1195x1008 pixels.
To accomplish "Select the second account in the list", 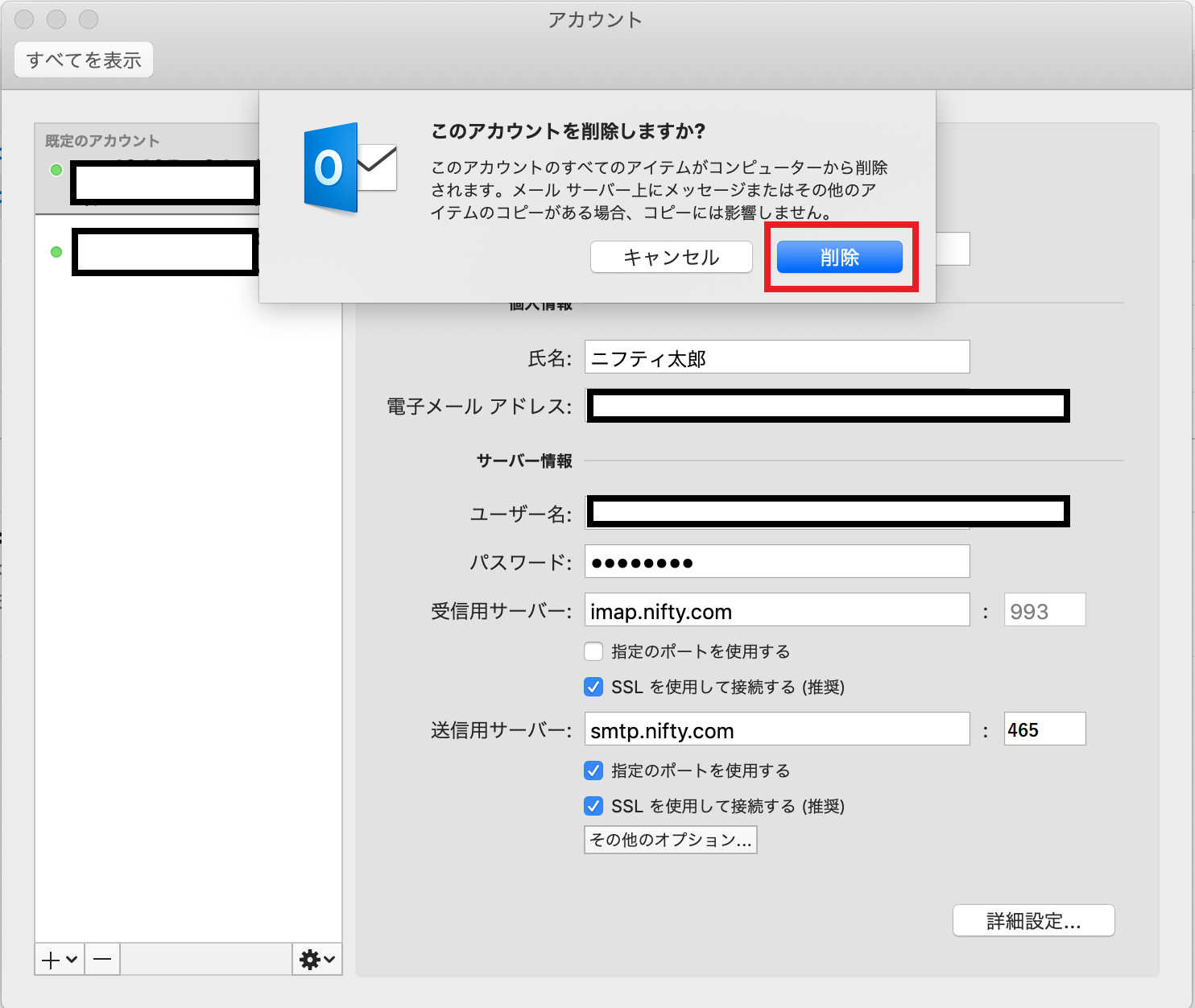I will (x=164, y=252).
